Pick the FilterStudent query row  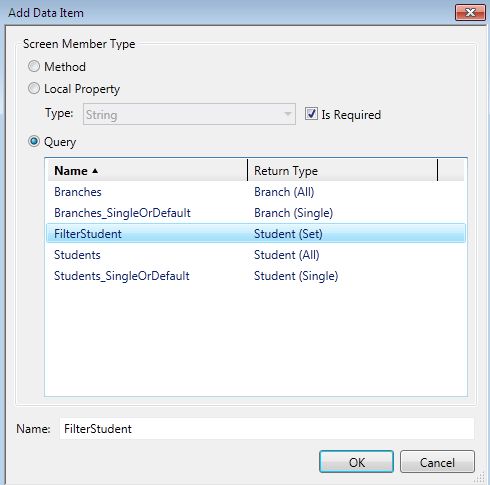256,234
